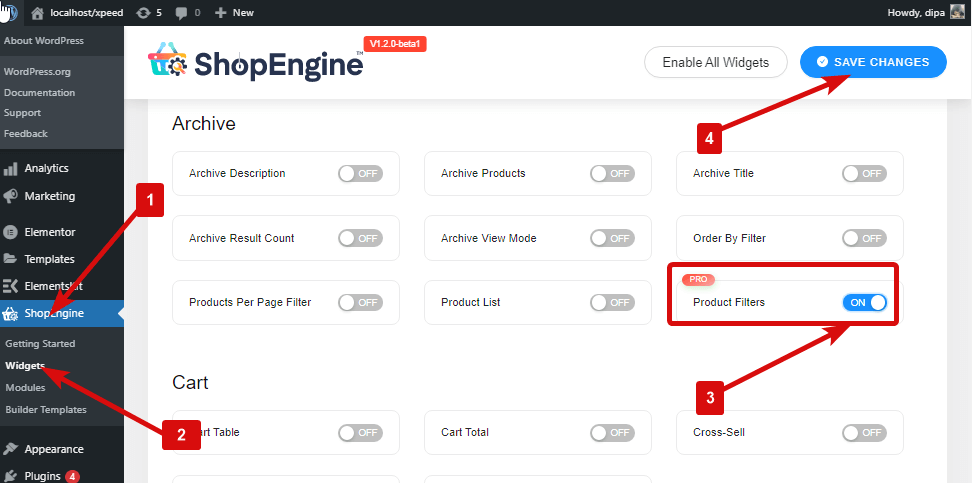Open Getting Started submenu
Viewport: 972px width, 483px height.
pos(40,343)
